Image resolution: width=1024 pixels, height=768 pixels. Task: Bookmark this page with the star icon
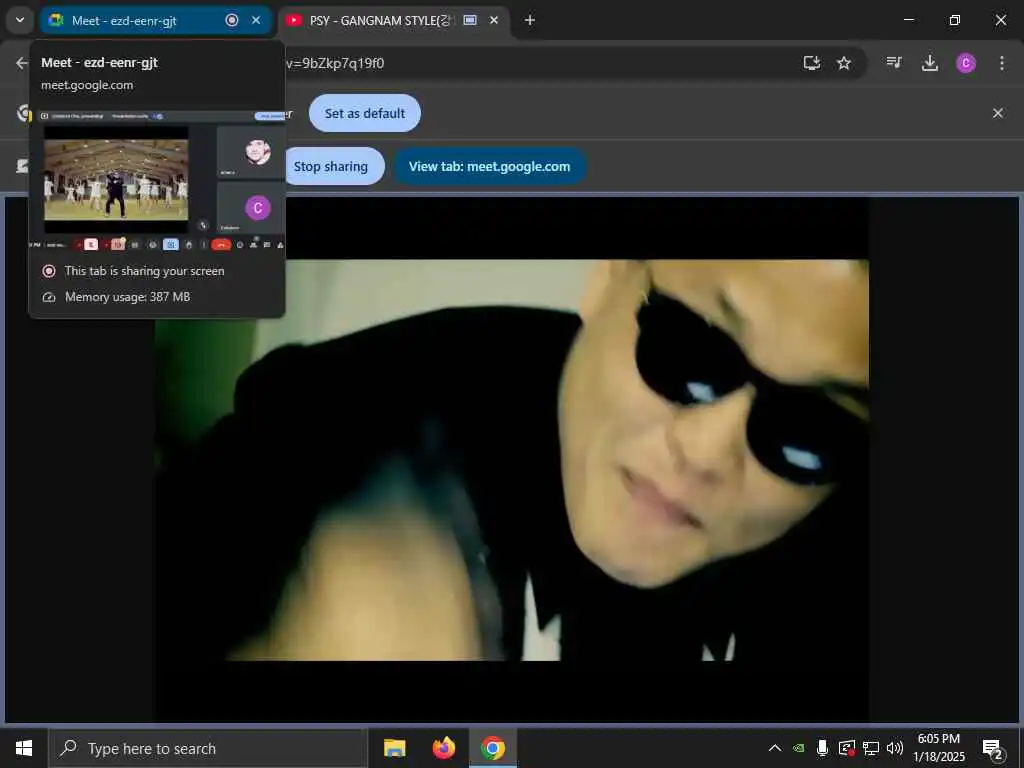click(844, 63)
